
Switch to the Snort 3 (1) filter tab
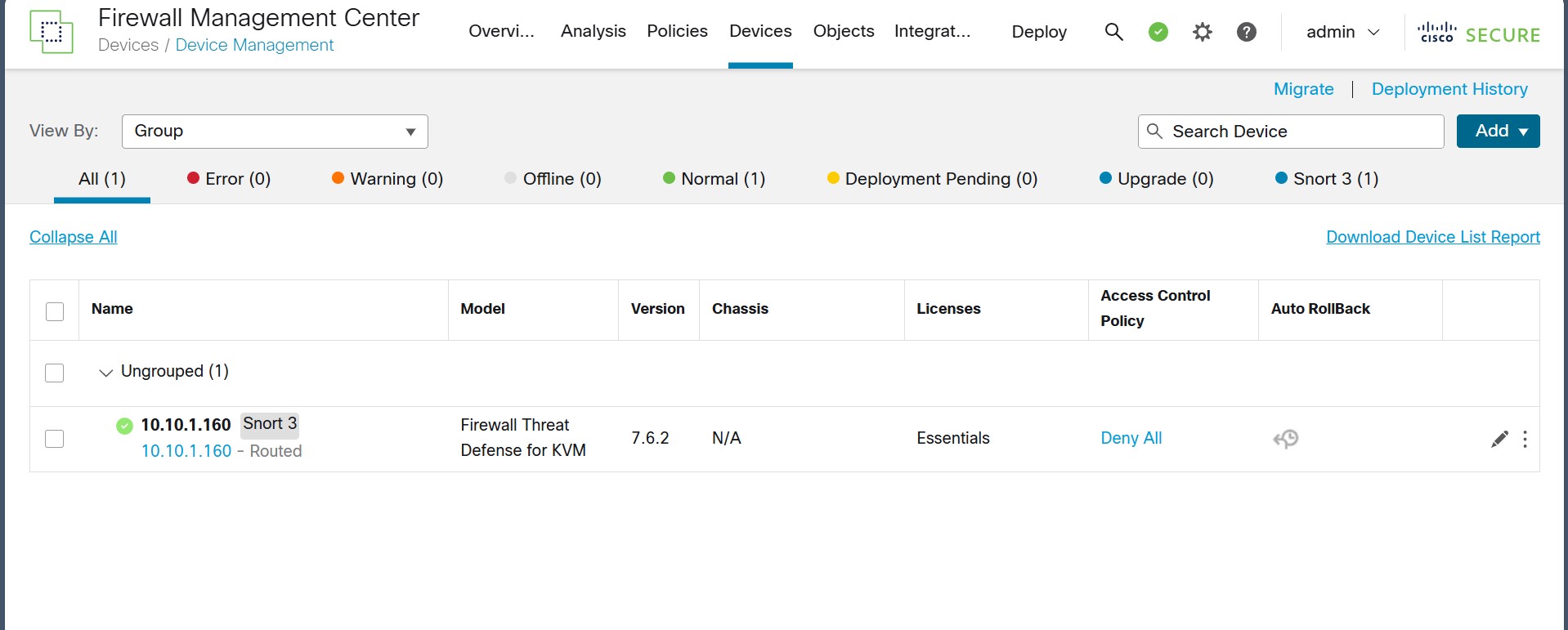(x=1327, y=179)
